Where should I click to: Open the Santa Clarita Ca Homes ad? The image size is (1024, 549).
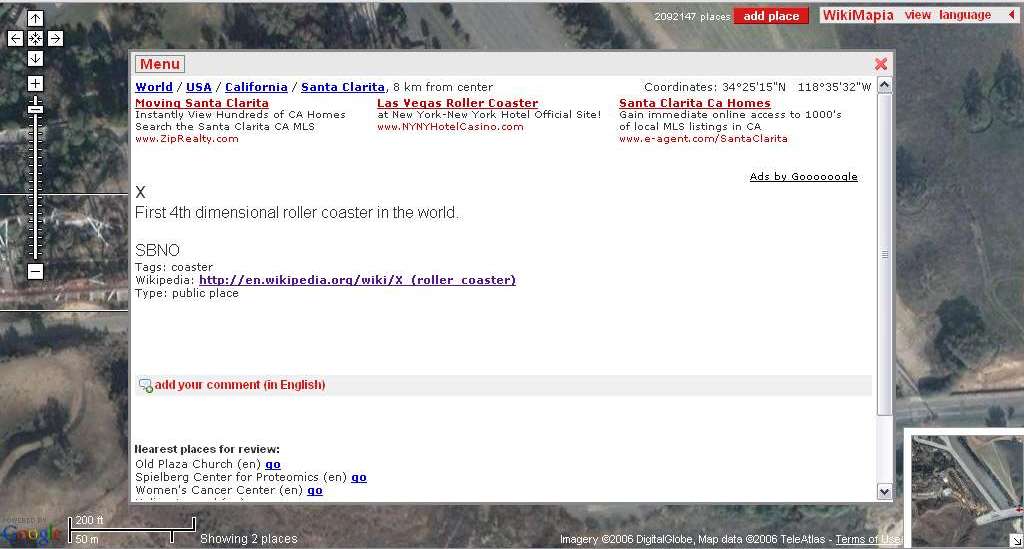pyautogui.click(x=695, y=103)
